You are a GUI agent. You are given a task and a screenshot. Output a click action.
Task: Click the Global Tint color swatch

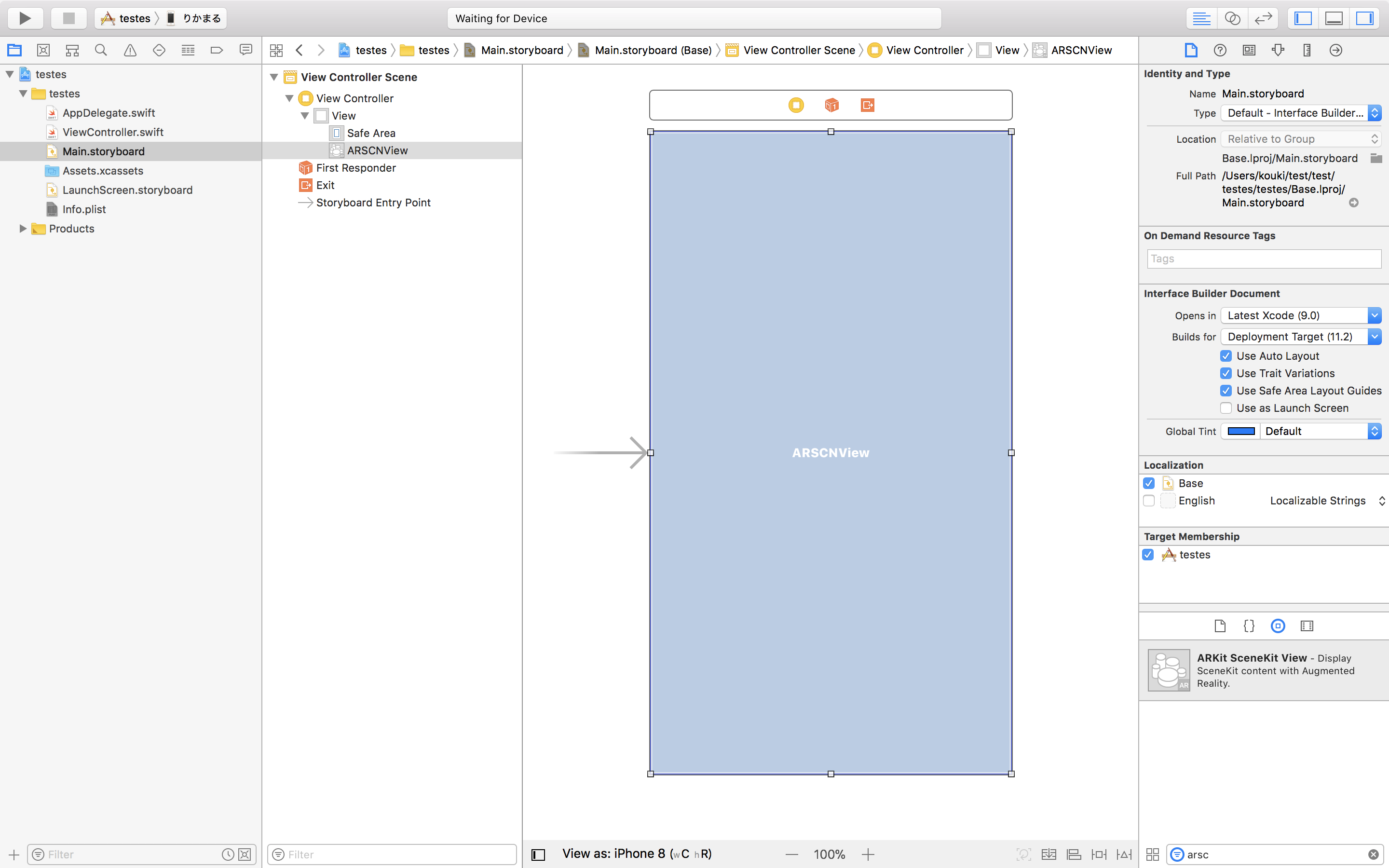pyautogui.click(x=1240, y=431)
